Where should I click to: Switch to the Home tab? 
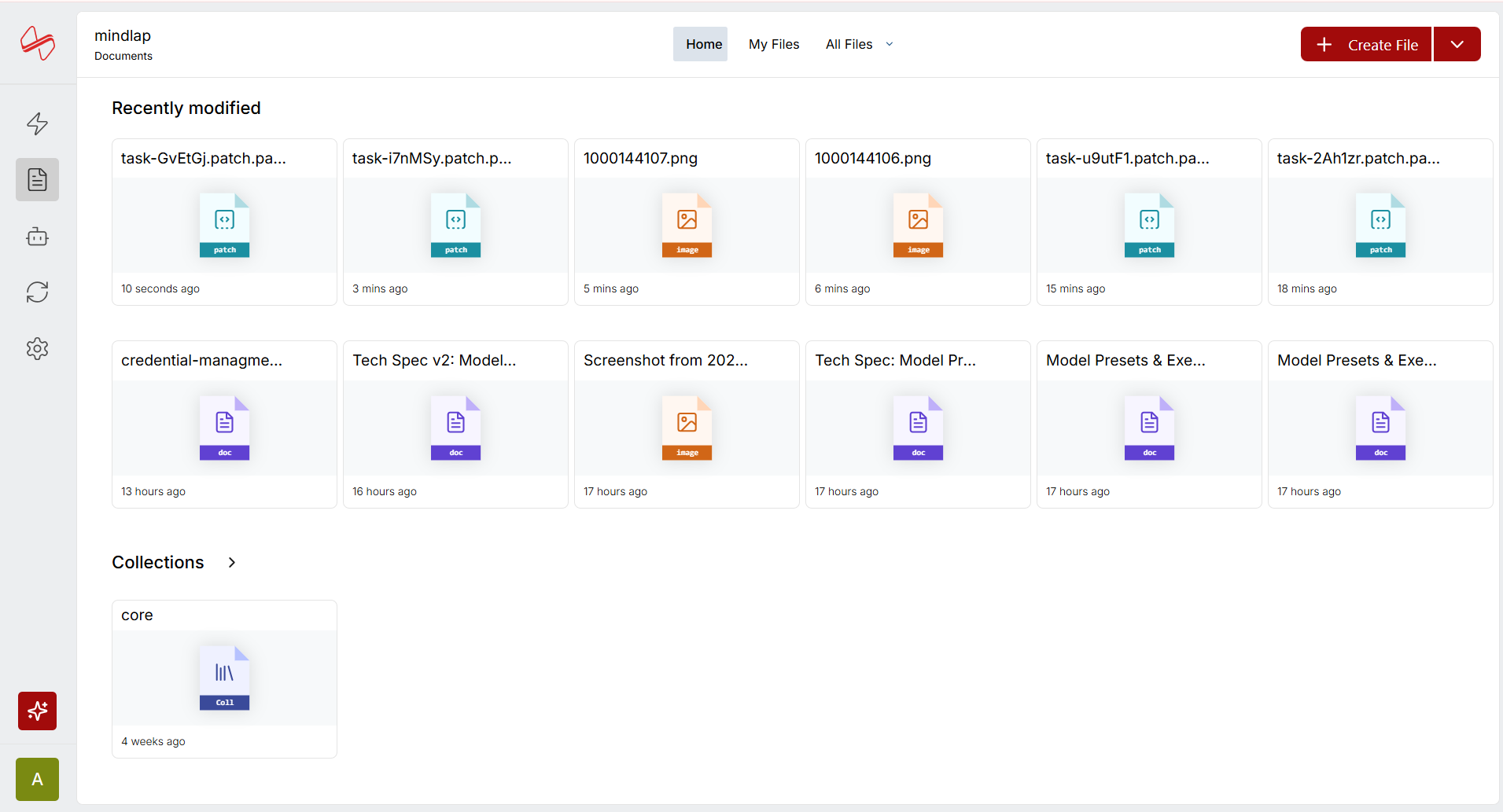tap(700, 44)
